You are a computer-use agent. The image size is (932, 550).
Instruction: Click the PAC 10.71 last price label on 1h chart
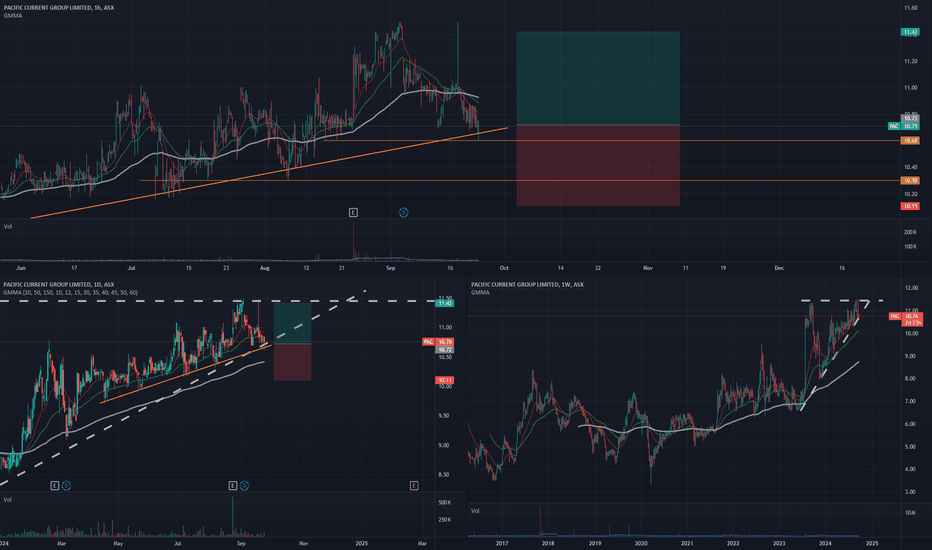coord(903,126)
